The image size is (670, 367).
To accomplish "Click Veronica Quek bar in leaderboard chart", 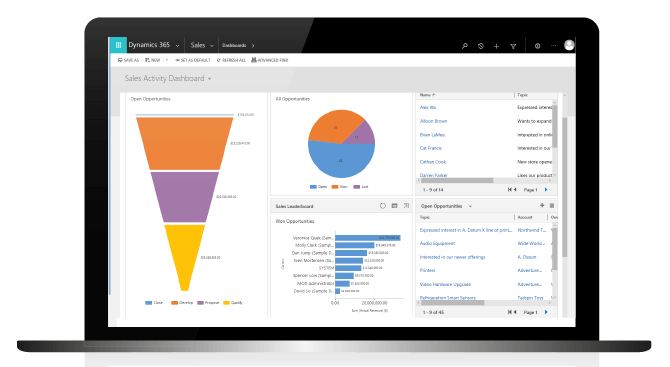I will 367,238.
